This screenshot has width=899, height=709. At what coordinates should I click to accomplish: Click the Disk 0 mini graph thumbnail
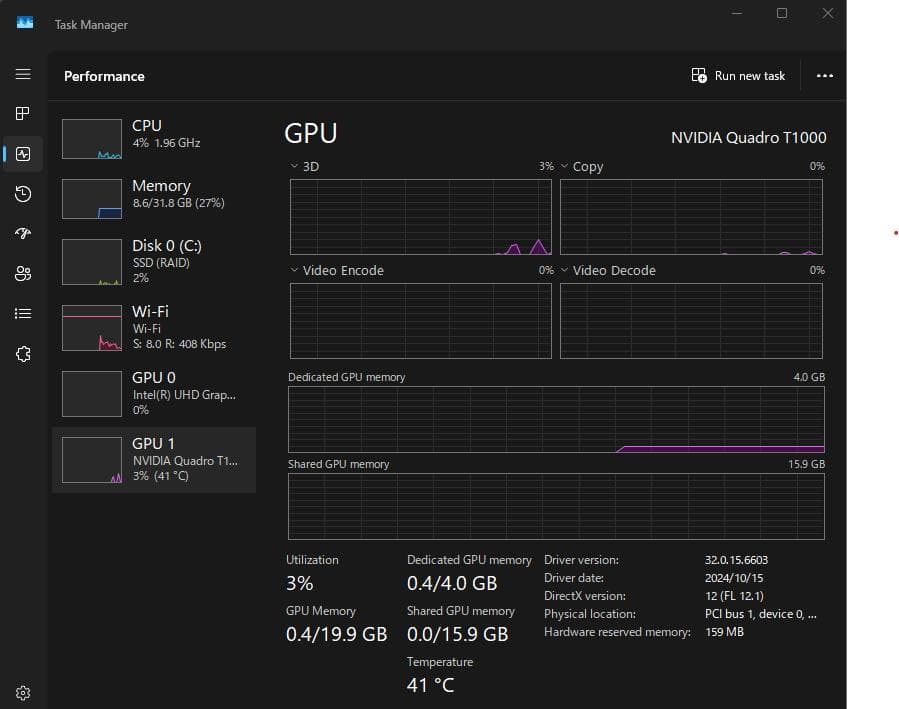tap(92, 262)
